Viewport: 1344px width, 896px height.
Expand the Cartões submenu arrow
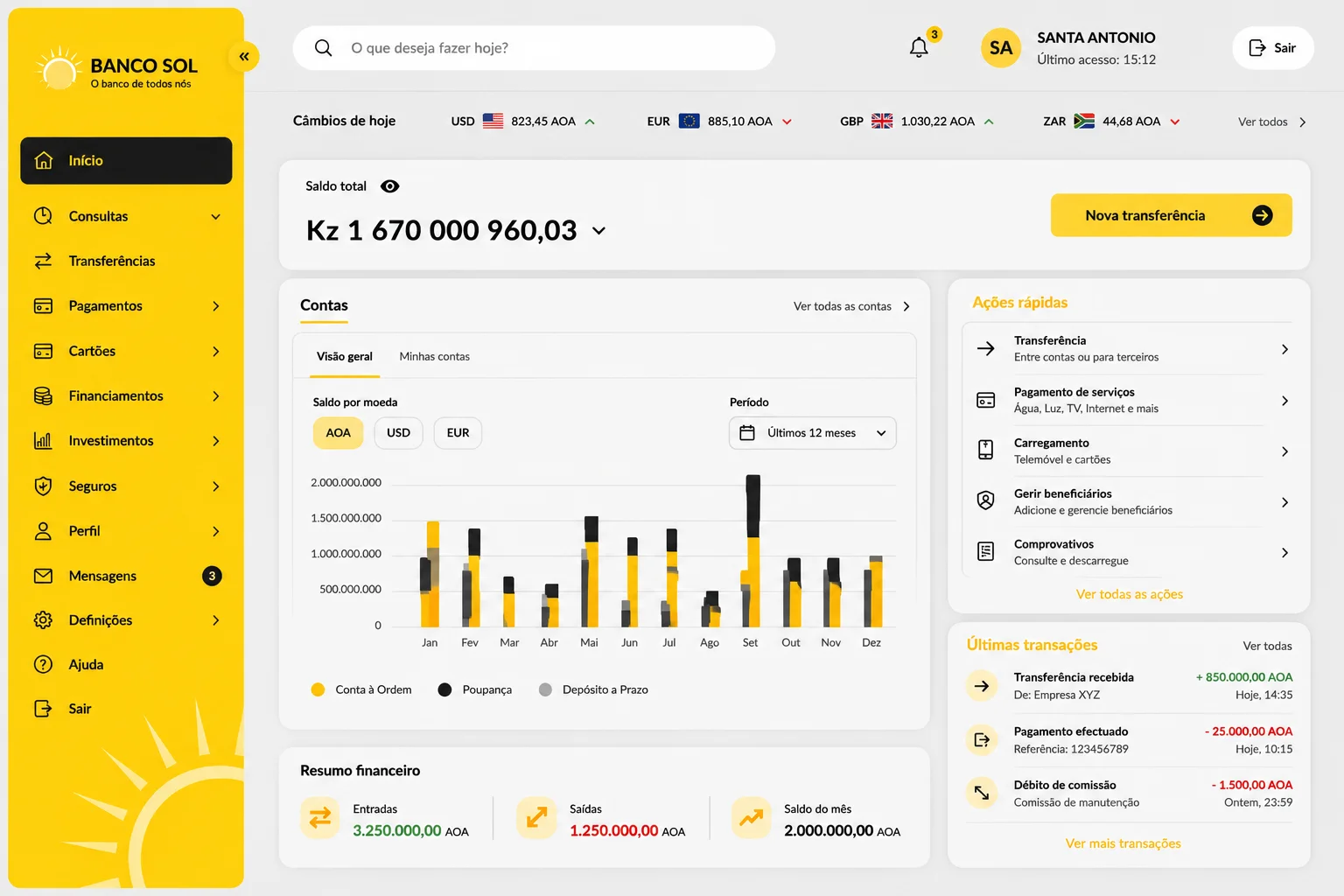215,351
